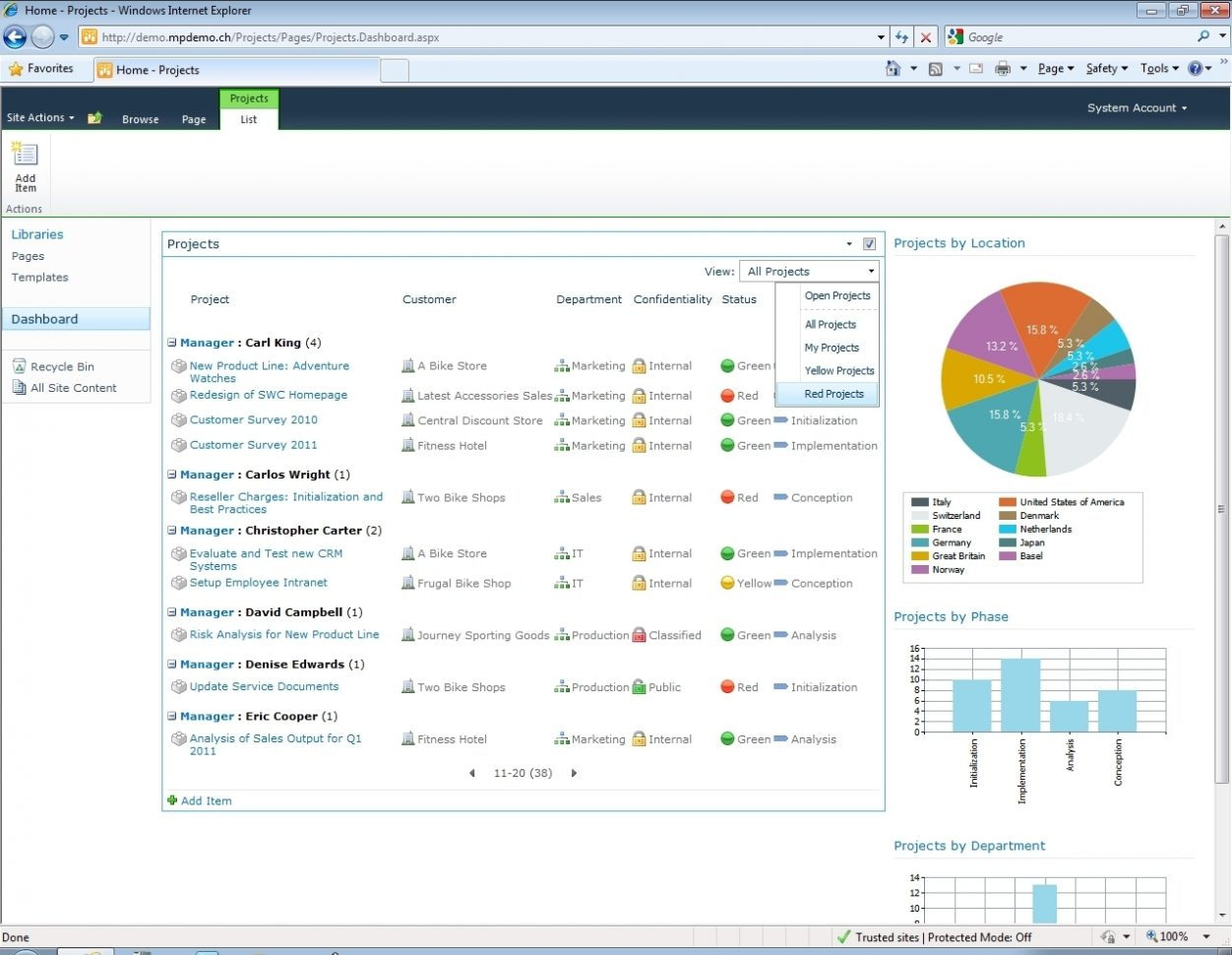Click the All Site Content icon
Image resolution: width=1232 pixels, height=955 pixels.
point(19,387)
